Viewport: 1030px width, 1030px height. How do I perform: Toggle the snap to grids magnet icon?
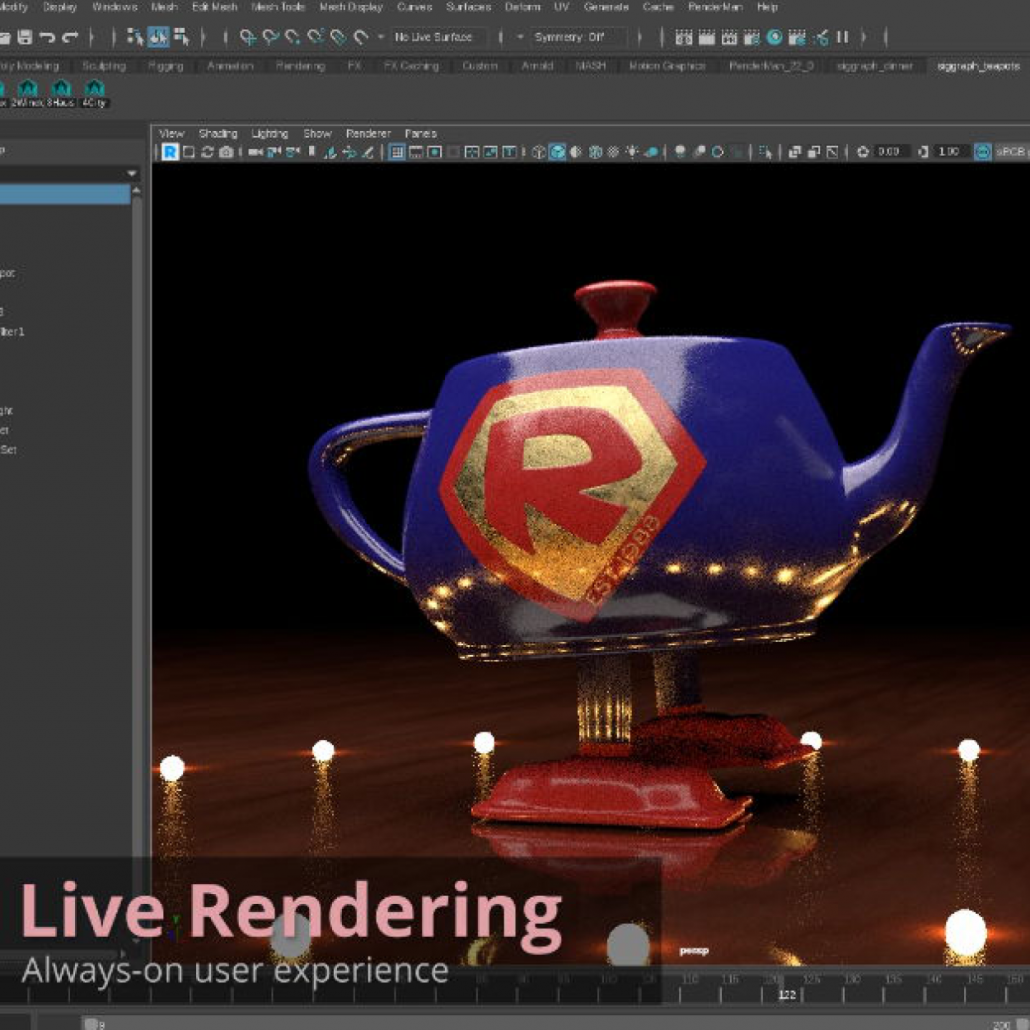point(248,37)
